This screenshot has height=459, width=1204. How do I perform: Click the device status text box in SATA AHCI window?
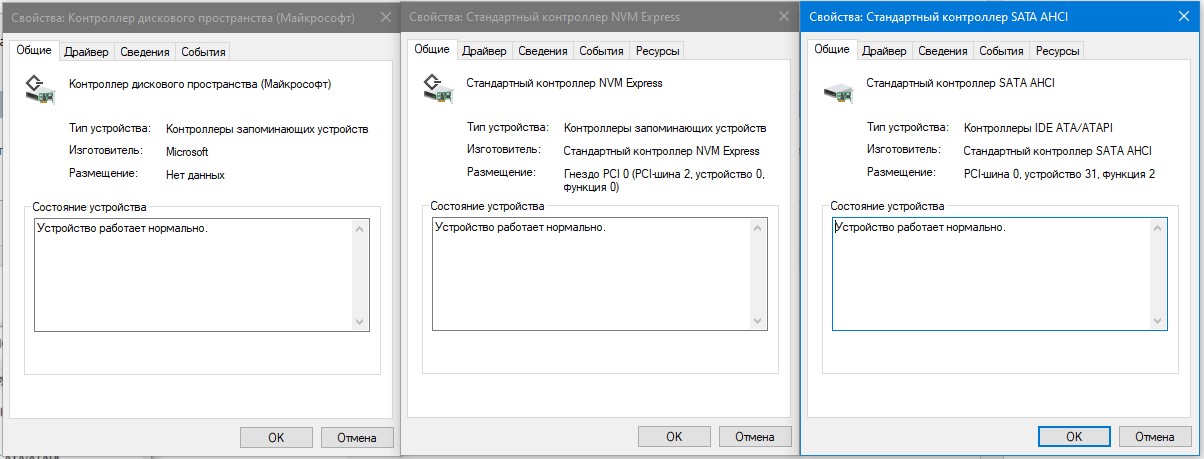[990, 273]
